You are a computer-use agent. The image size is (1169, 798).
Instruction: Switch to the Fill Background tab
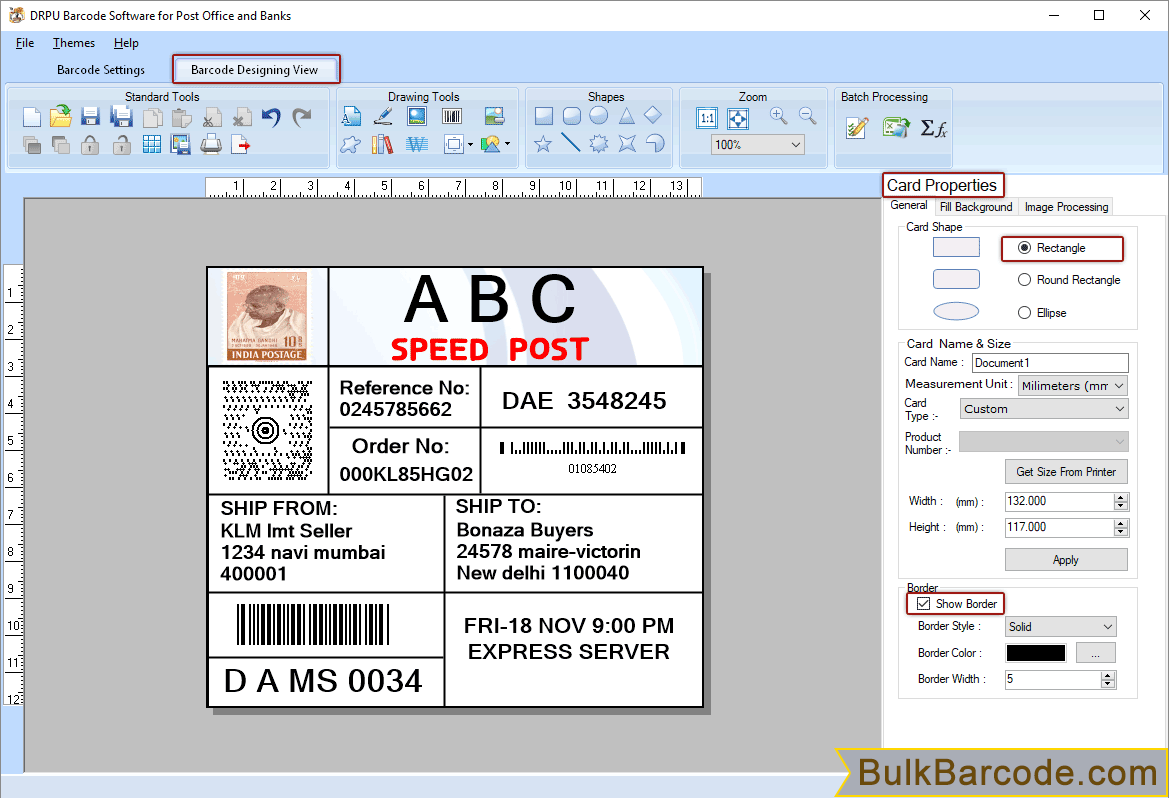976,207
